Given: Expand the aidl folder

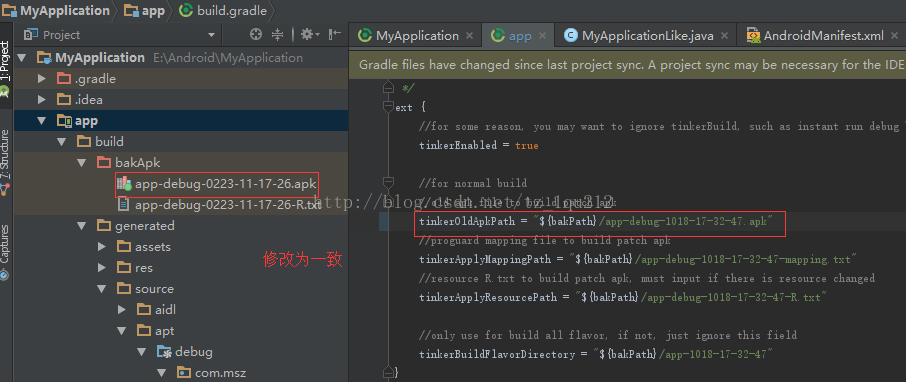Looking at the screenshot, I should [122, 310].
